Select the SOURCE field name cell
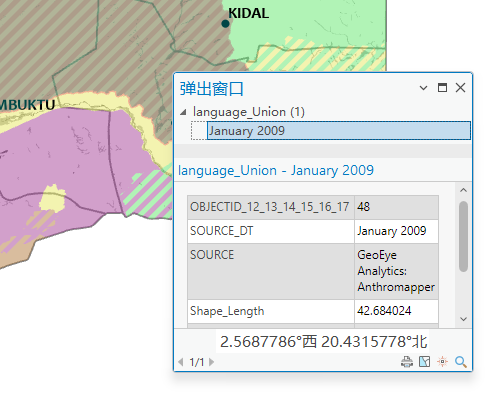Image resolution: width=489 pixels, height=400 pixels. click(271, 271)
